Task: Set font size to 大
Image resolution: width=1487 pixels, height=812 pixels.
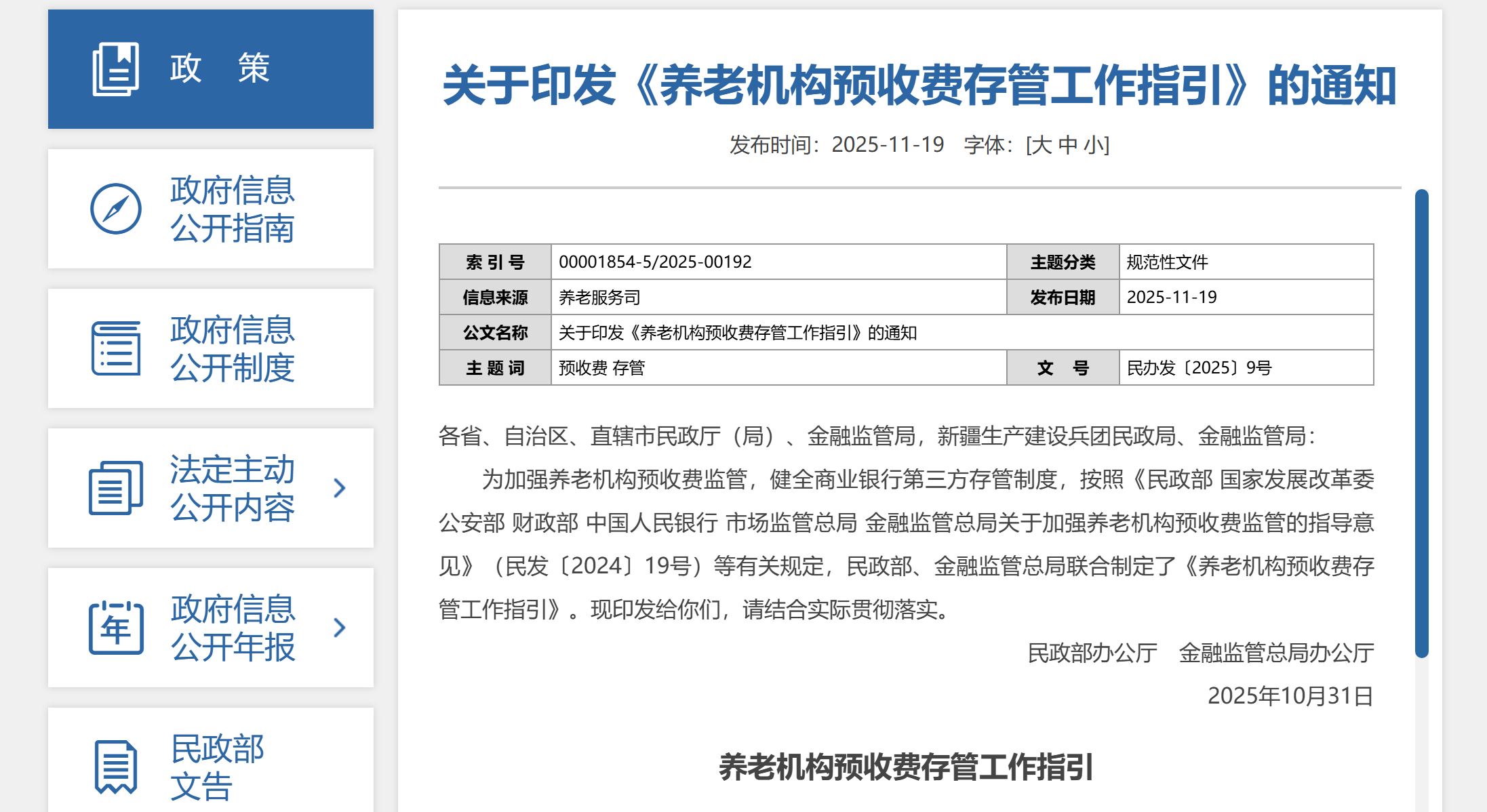Action: (1043, 145)
